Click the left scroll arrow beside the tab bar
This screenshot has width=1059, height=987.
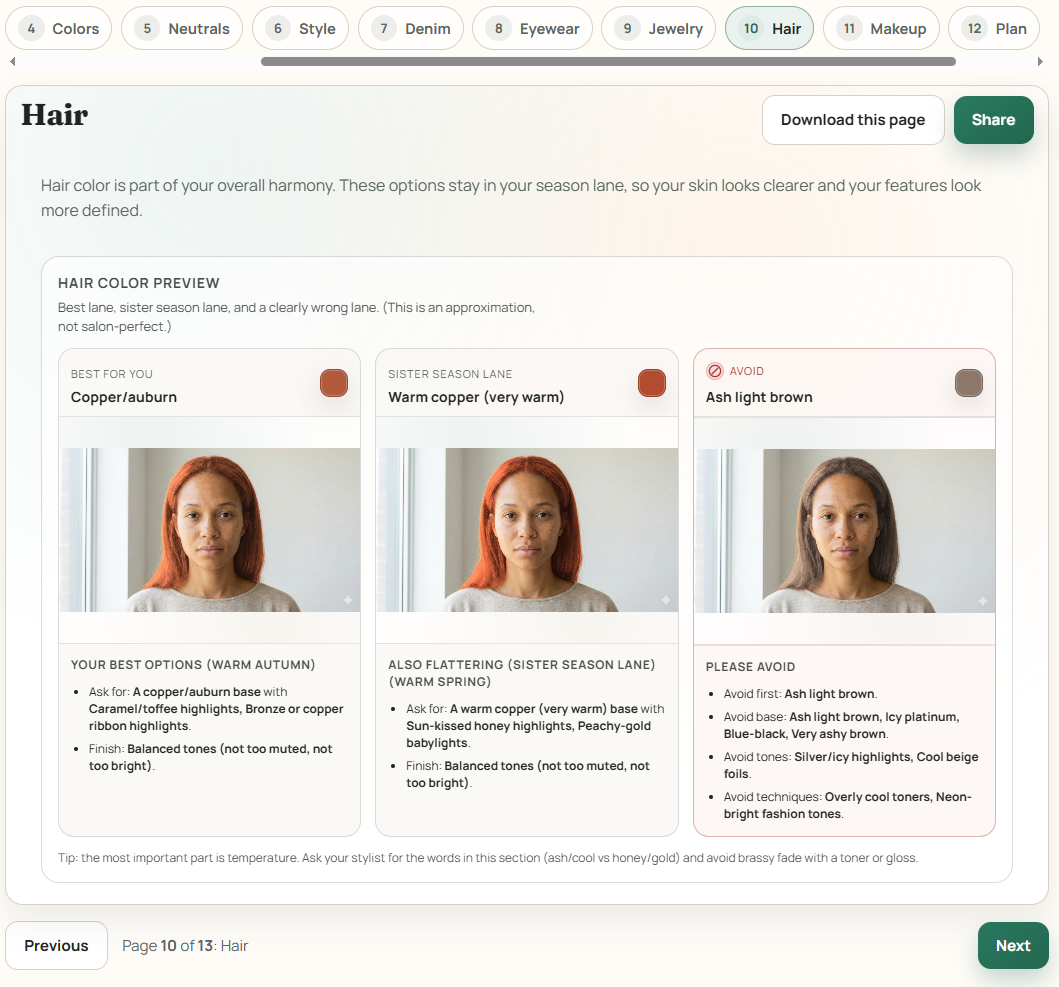[x=12, y=60]
